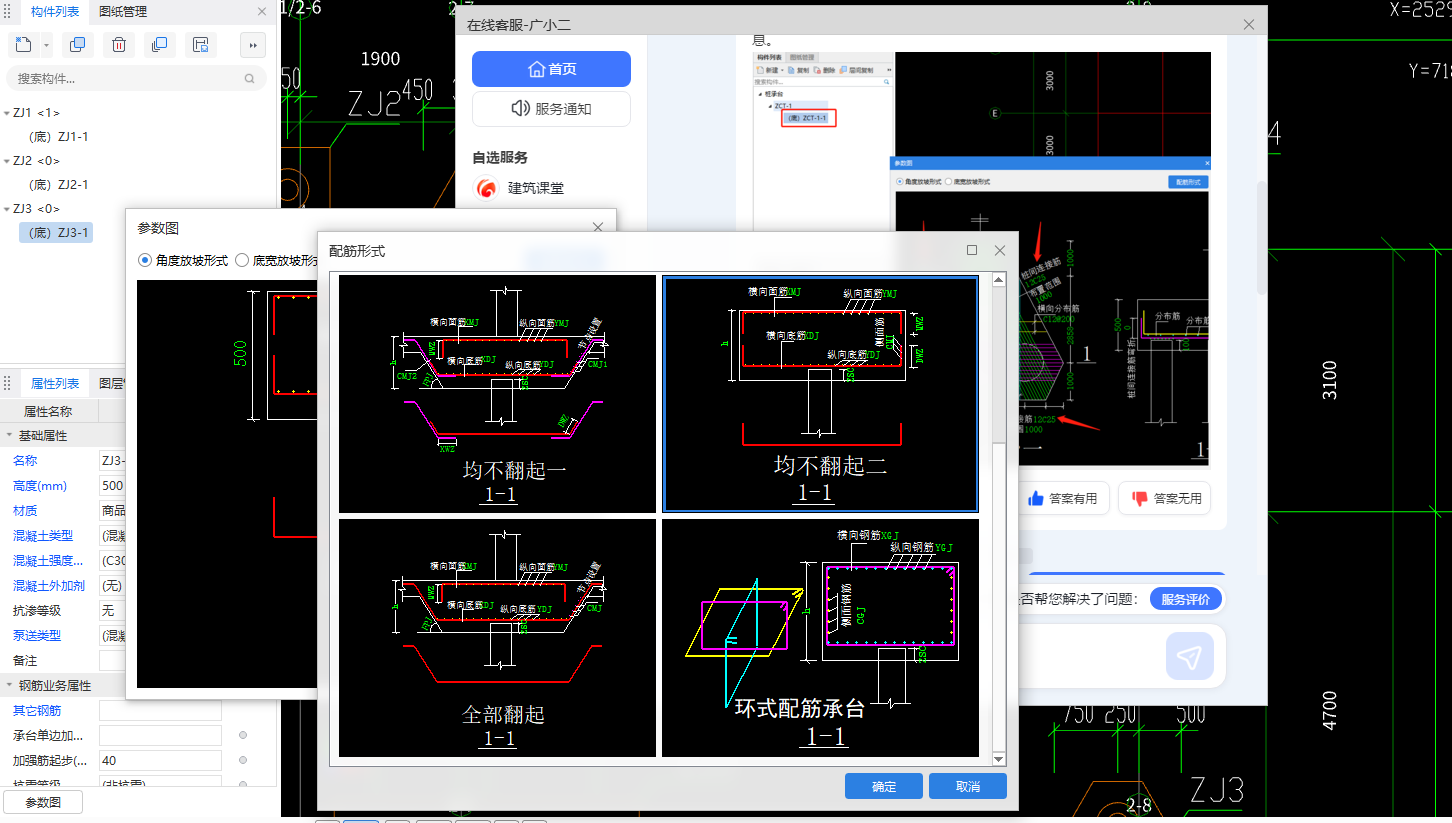
Task: Collapse the 基础属性 section
Action: 10,436
